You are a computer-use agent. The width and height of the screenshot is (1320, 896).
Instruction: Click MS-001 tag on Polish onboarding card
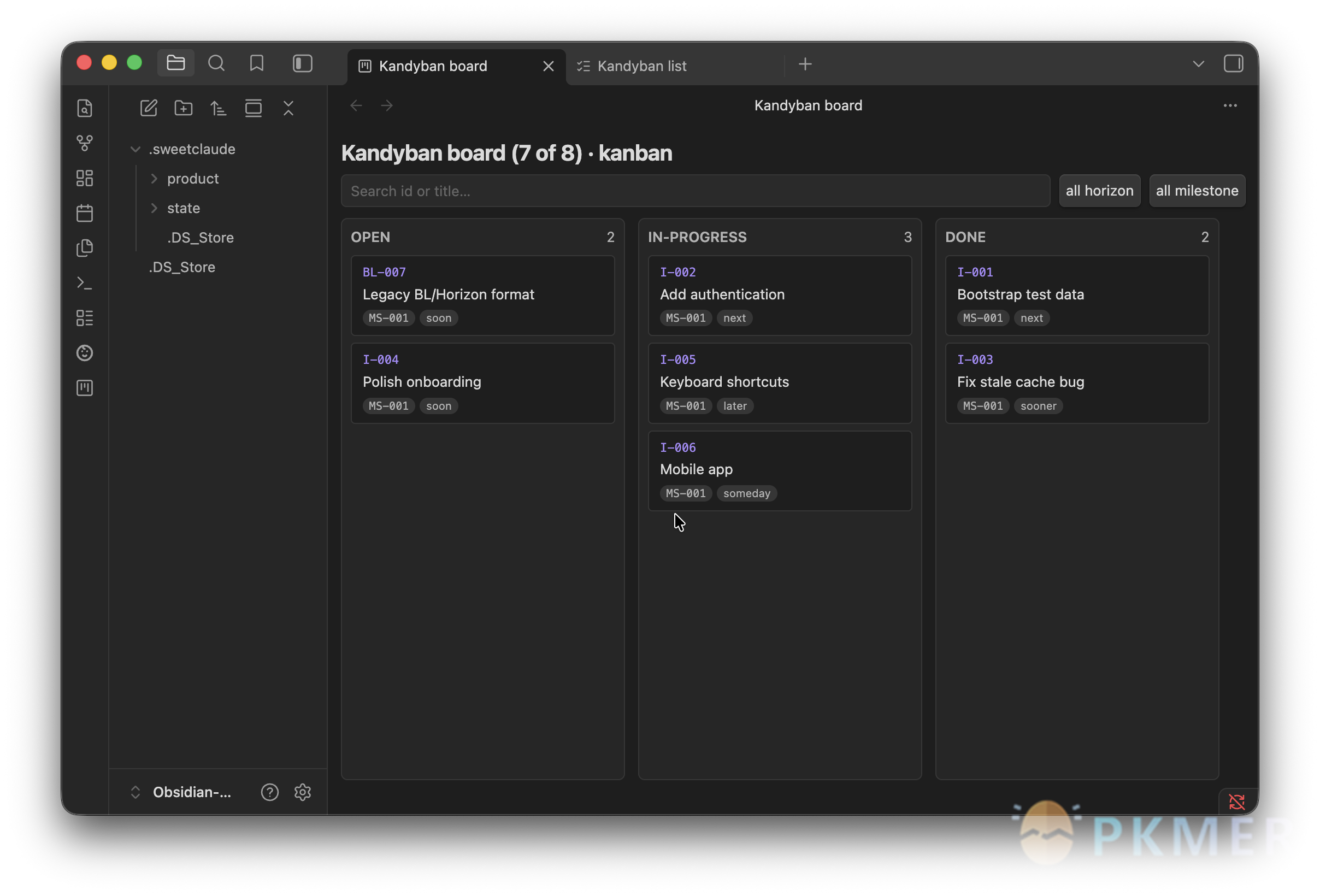388,406
